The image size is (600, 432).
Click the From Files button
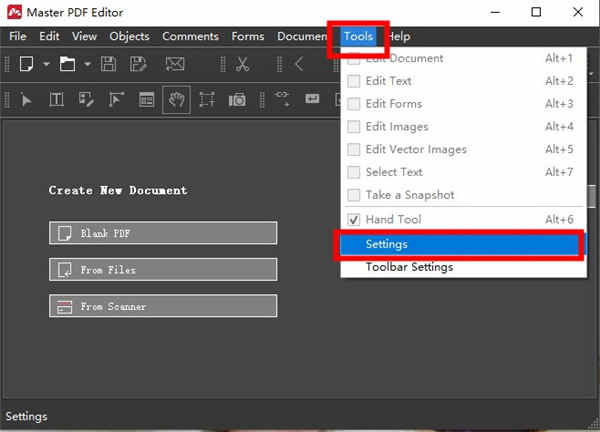[x=163, y=269]
